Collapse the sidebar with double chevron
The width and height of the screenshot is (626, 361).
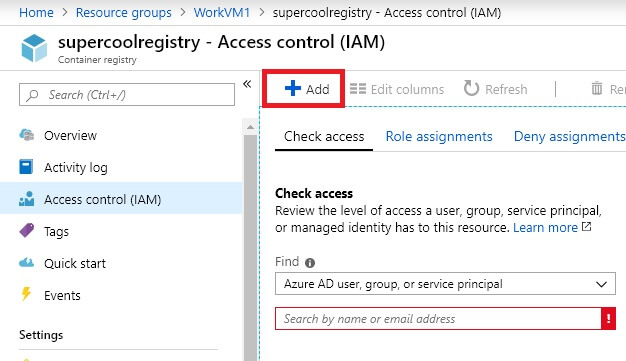click(x=247, y=84)
